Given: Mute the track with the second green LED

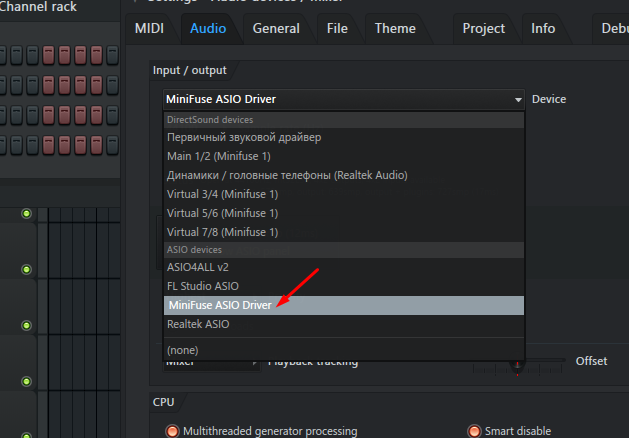Looking at the screenshot, I should 26,269.
